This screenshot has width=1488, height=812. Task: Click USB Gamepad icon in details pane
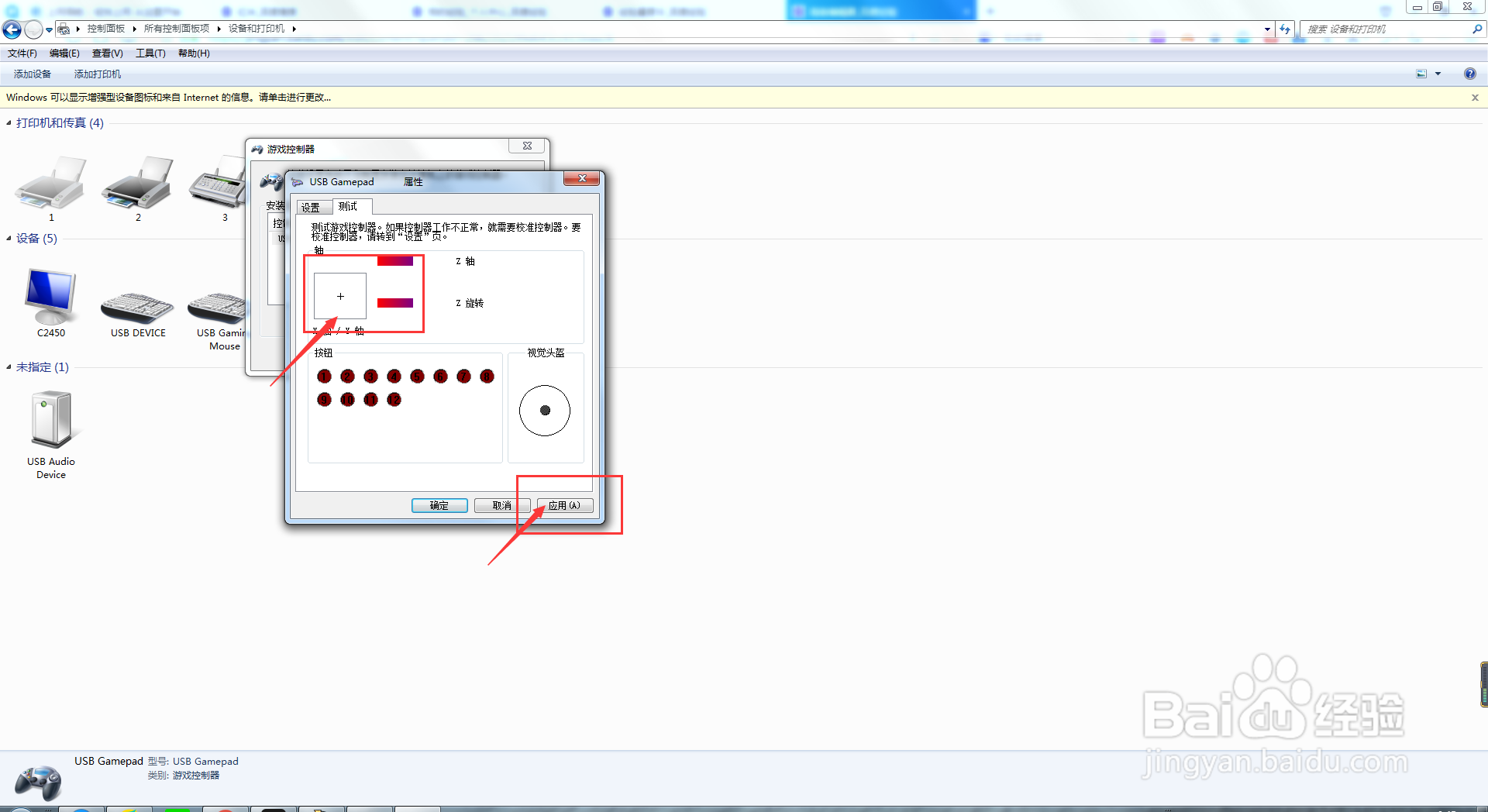38,782
